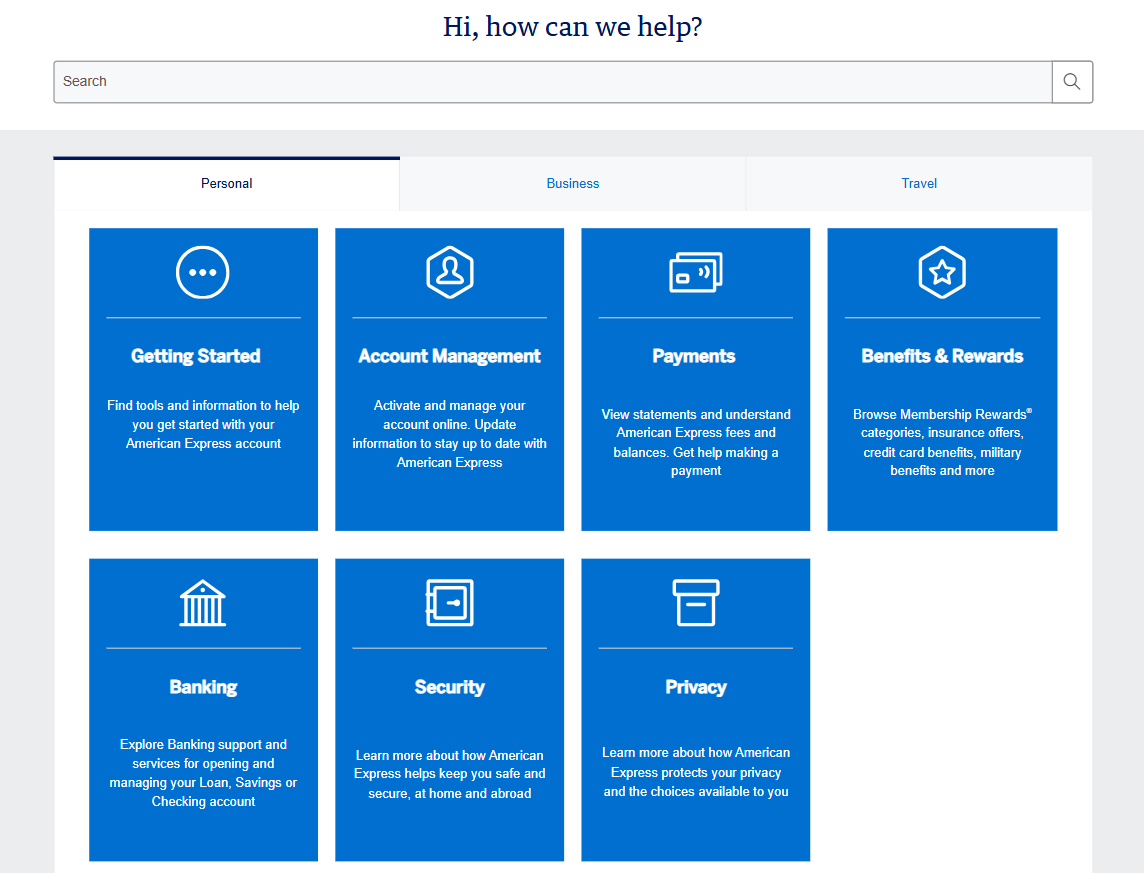Switch to the Business tab
1144x873 pixels.
click(572, 183)
